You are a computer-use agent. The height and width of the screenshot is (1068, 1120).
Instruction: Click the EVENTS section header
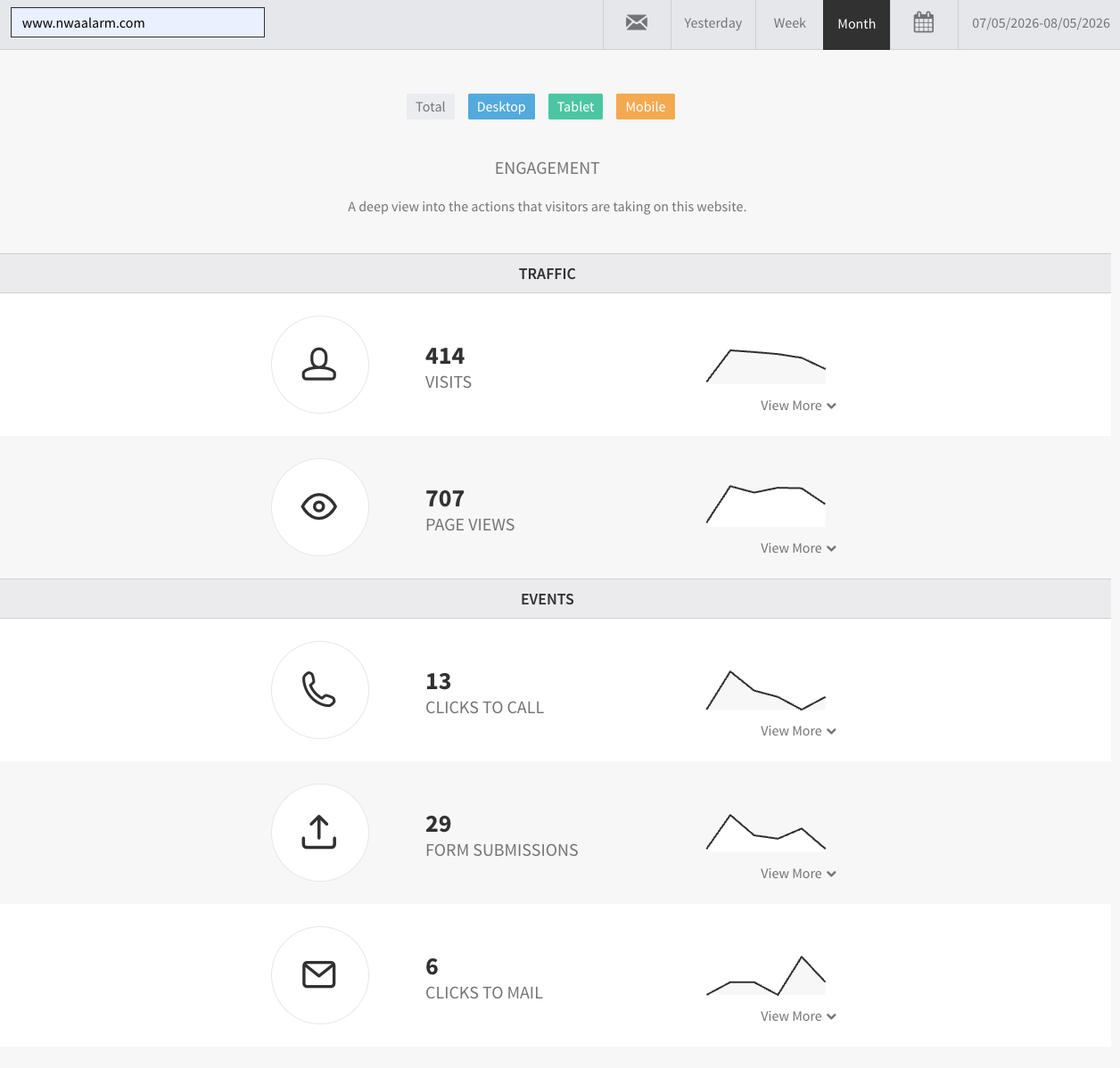pos(556,599)
